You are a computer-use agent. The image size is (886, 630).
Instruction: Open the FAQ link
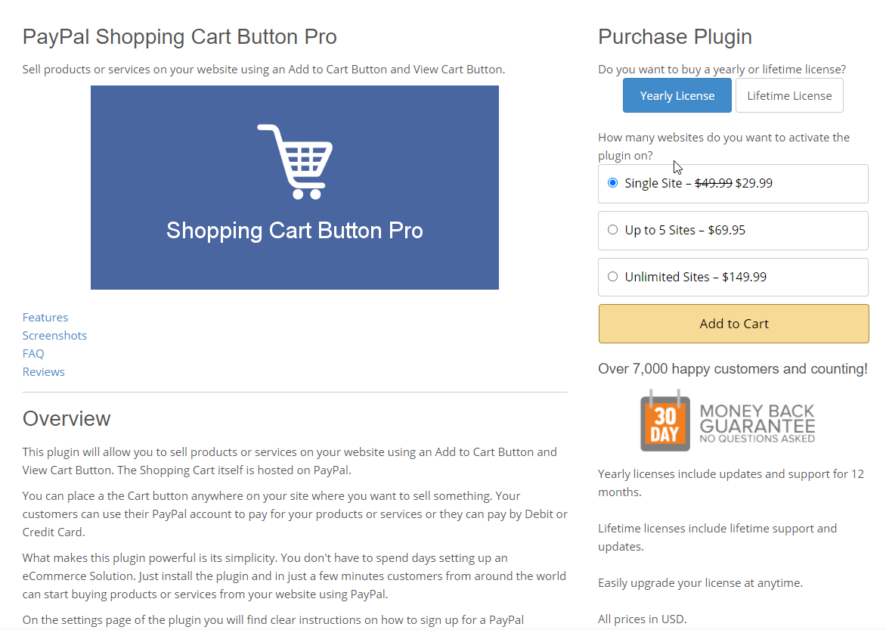tap(33, 353)
